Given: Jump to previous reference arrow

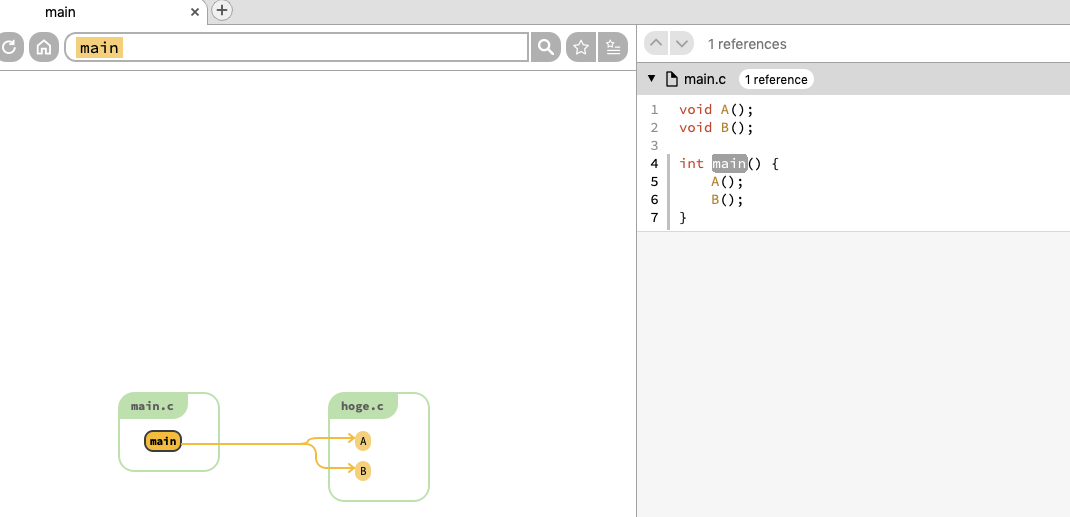Looking at the screenshot, I should click(656, 44).
